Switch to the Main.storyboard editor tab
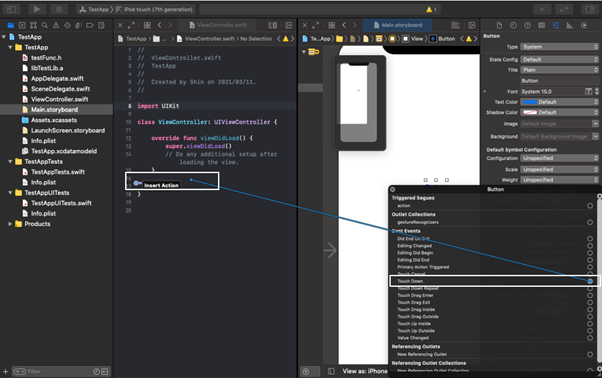The height and width of the screenshot is (378, 602). [397, 25]
